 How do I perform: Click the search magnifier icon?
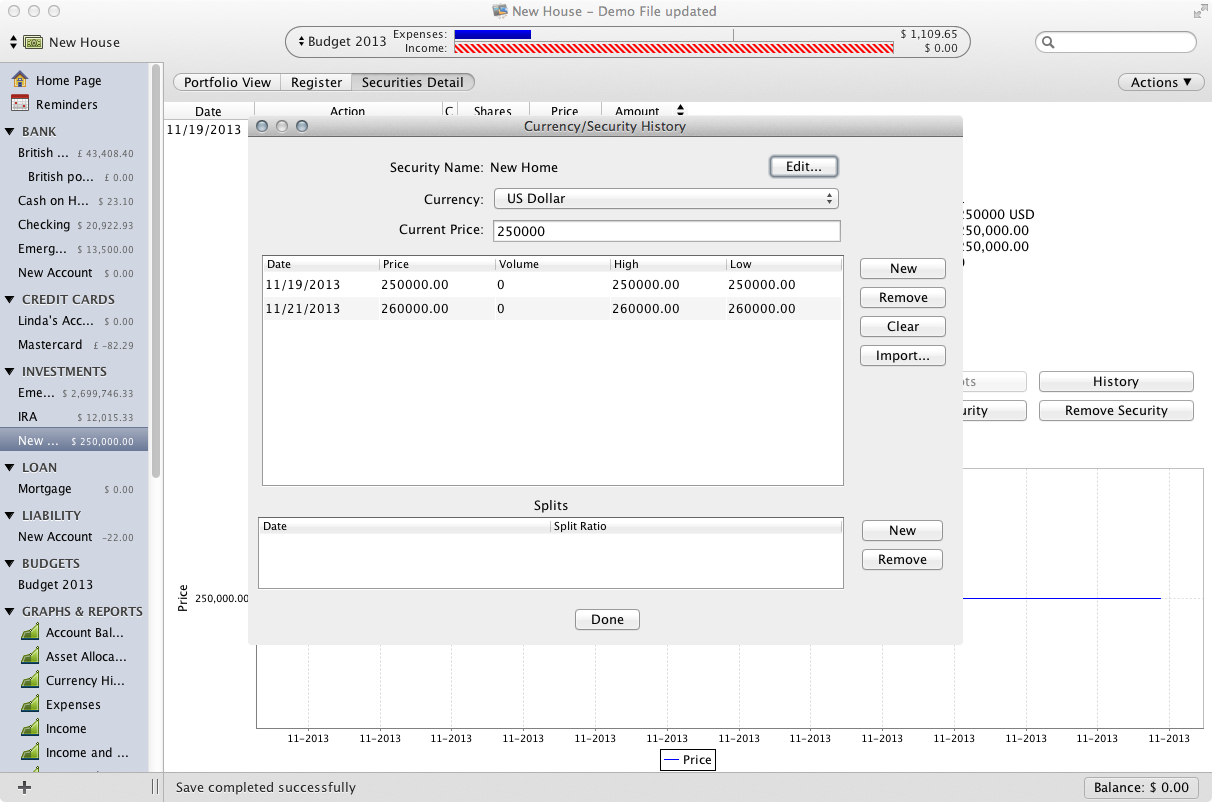coord(1049,42)
